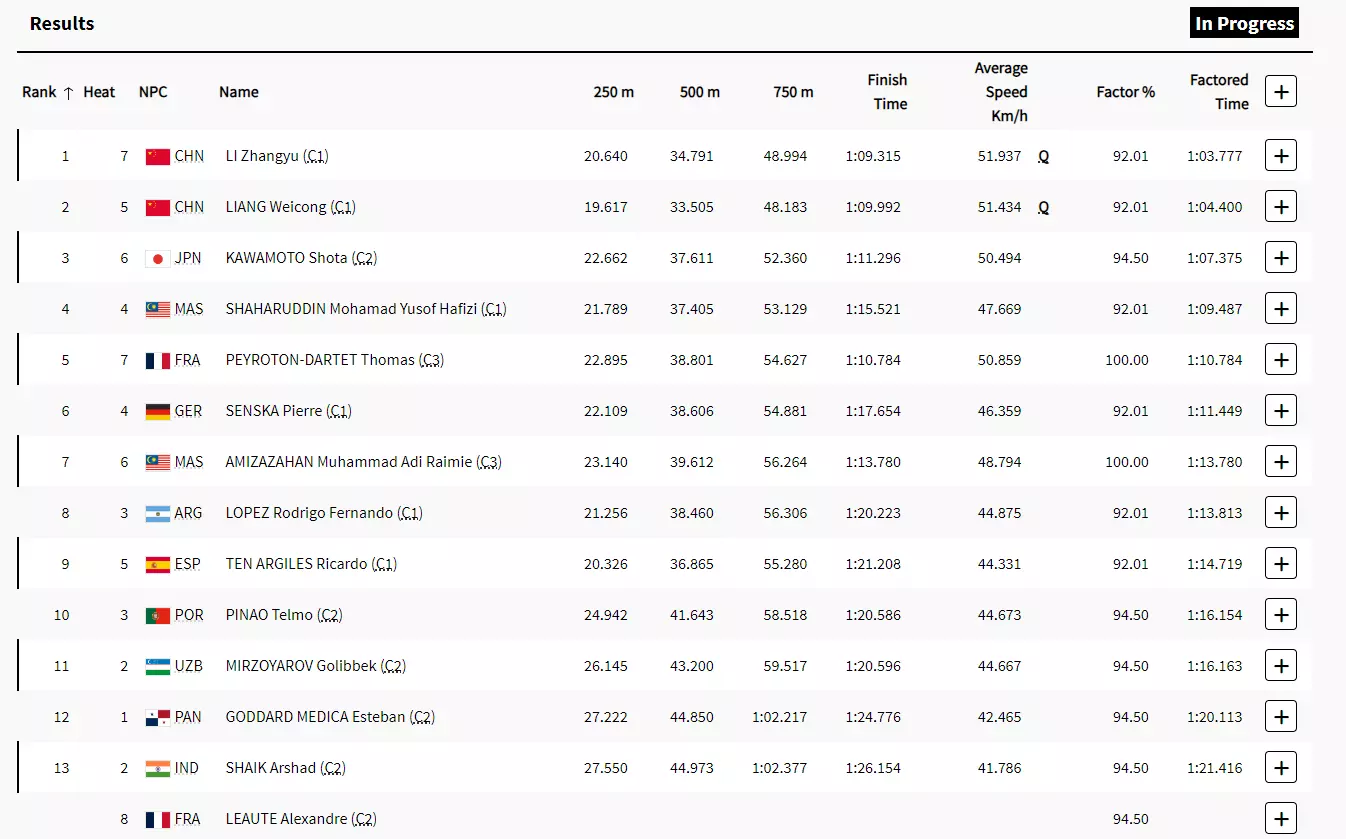Click the India flag icon

(157, 768)
